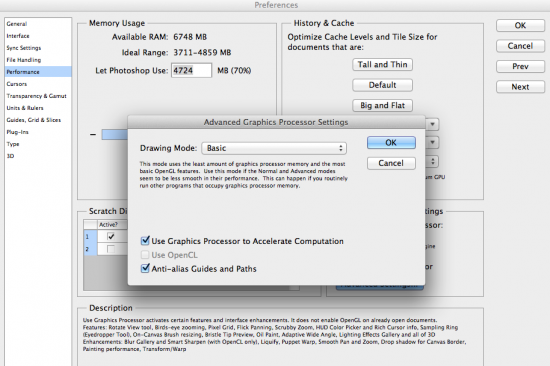Screen dimensions: 550x366
Task: Click the Let Photoshop Use memory field
Action: pyautogui.click(x=192, y=70)
